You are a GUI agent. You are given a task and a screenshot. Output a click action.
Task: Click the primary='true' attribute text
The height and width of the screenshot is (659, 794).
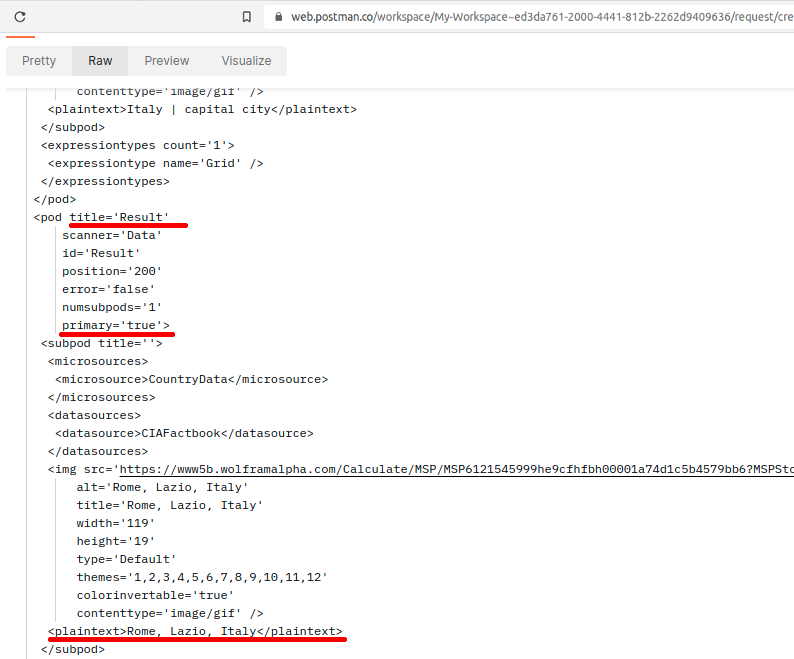[115, 325]
